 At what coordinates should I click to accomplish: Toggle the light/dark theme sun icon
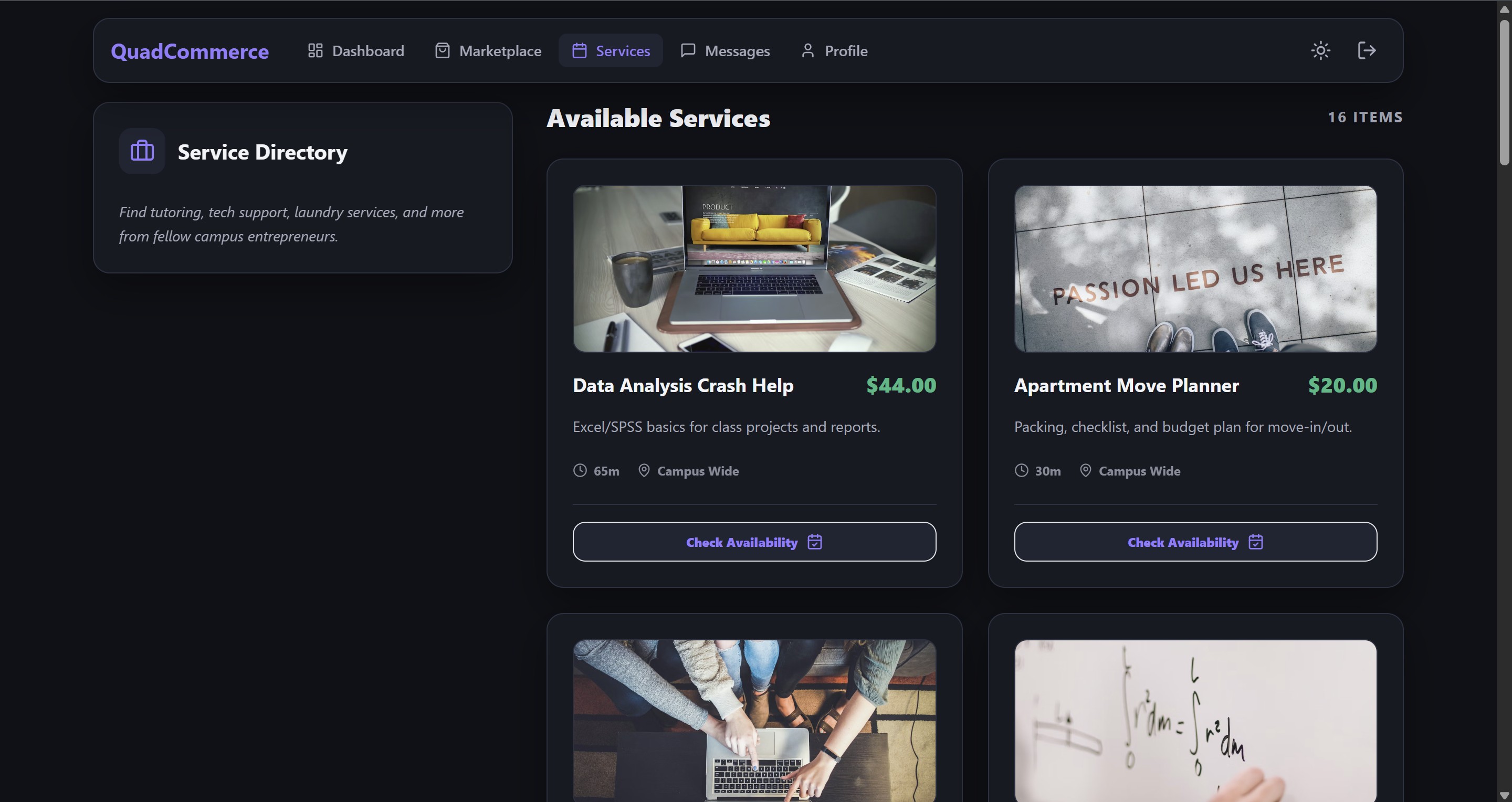point(1321,50)
